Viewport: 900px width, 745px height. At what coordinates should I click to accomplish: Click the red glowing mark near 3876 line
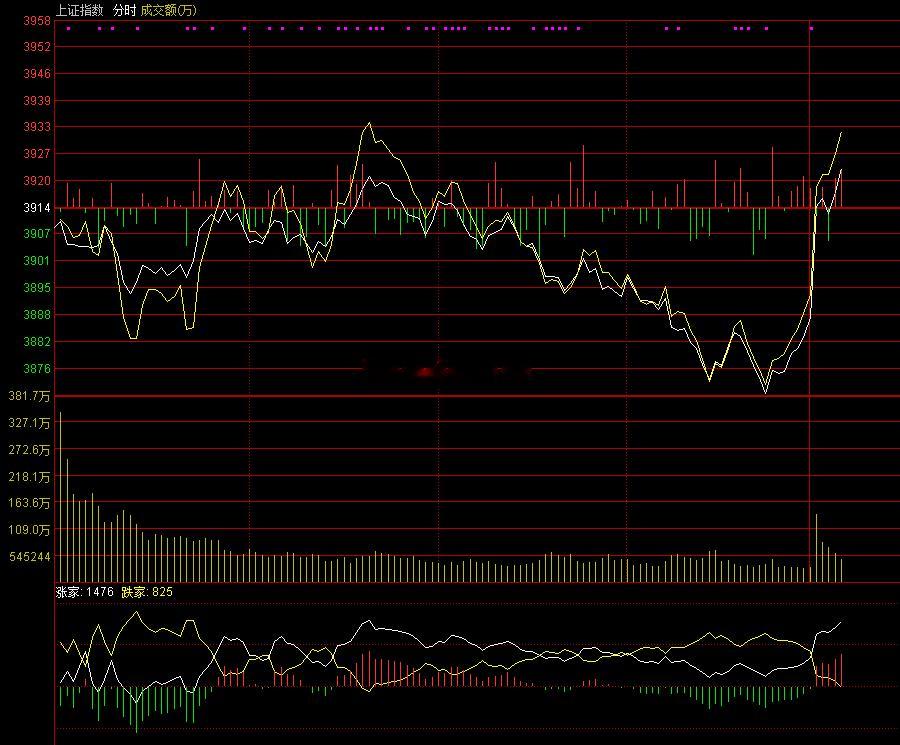pyautogui.click(x=425, y=372)
